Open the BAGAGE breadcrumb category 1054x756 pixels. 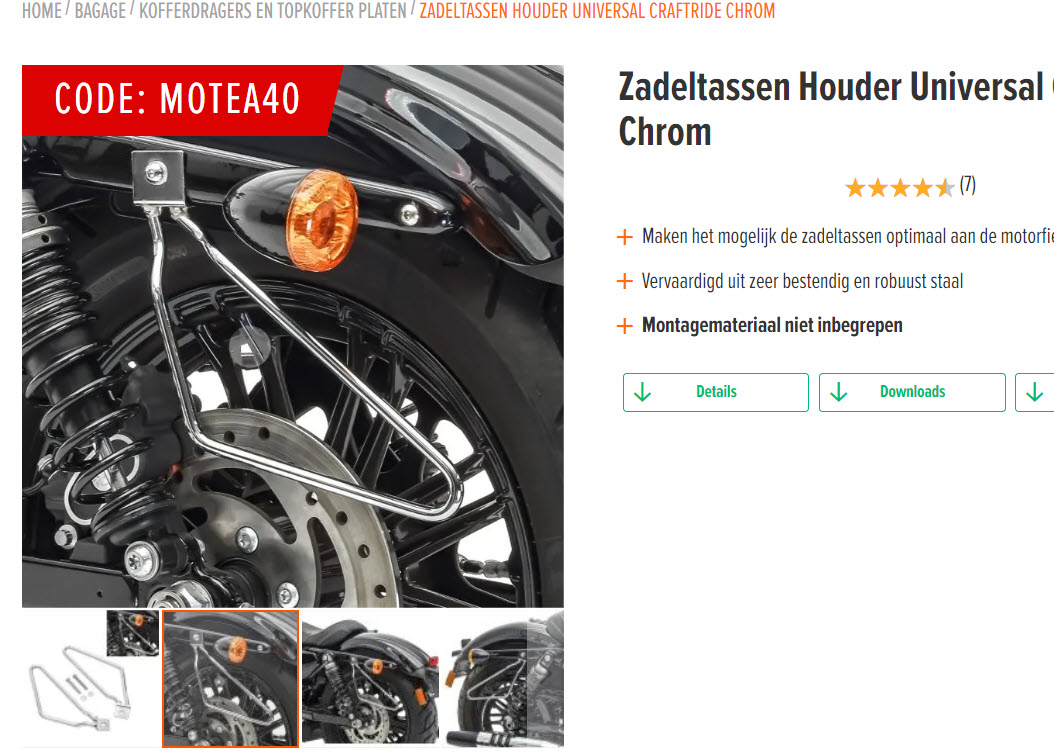(x=100, y=11)
